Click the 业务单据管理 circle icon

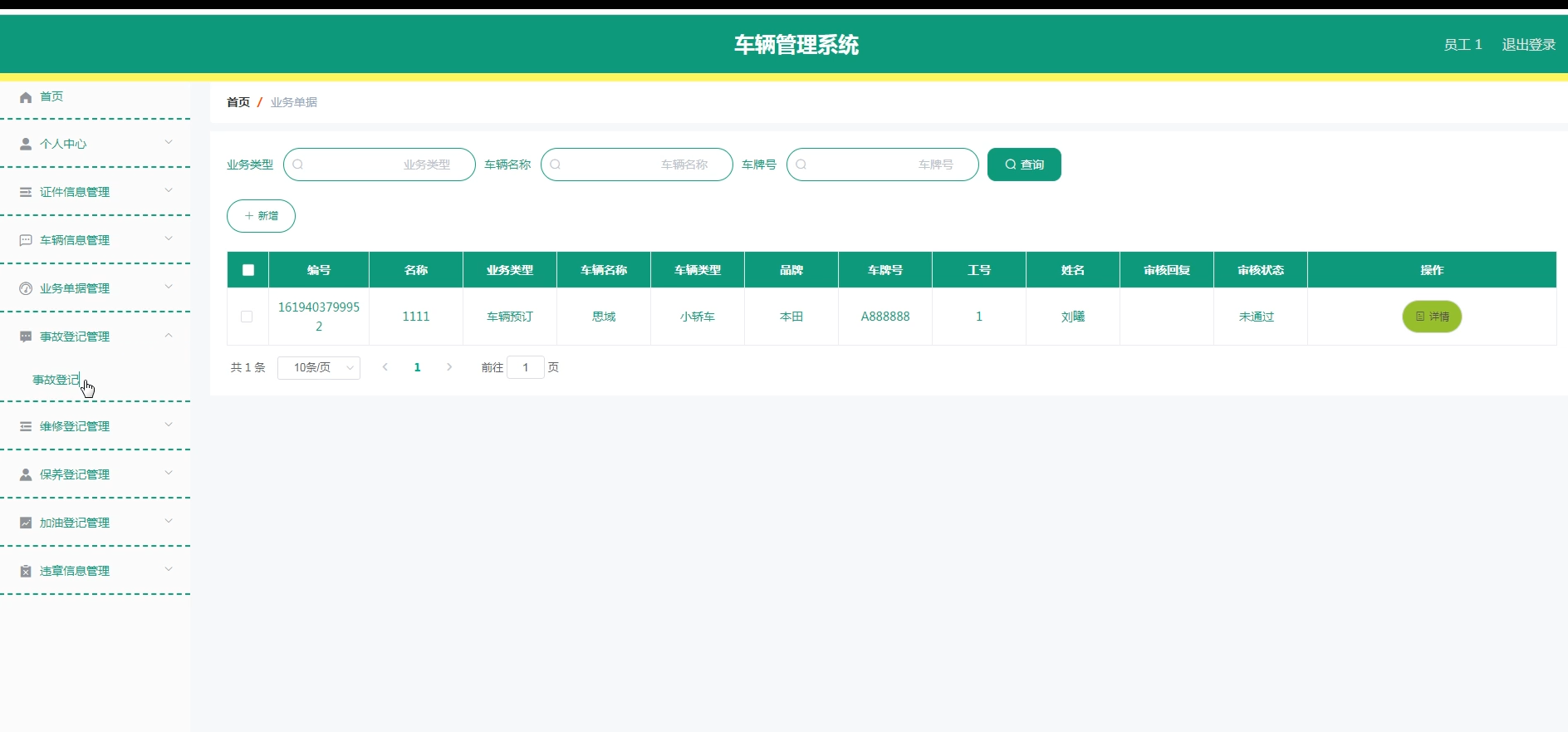click(x=26, y=288)
